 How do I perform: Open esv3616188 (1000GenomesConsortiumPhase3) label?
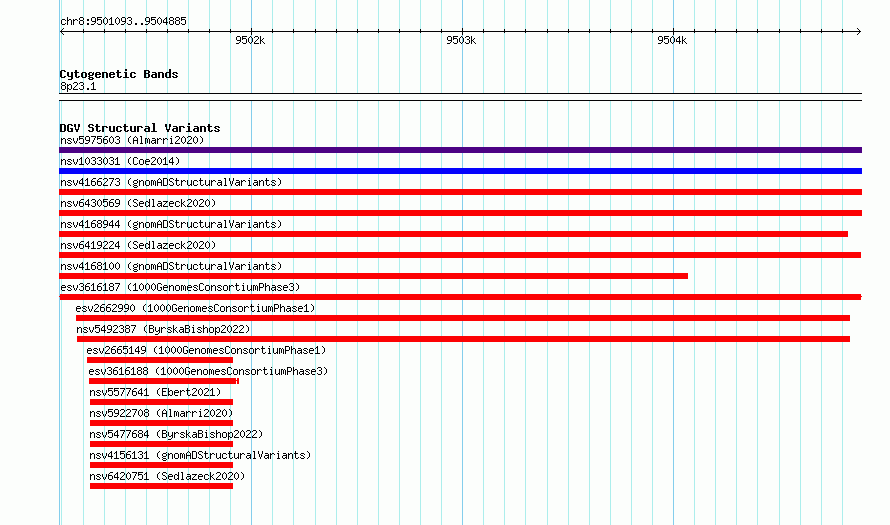[208, 371]
